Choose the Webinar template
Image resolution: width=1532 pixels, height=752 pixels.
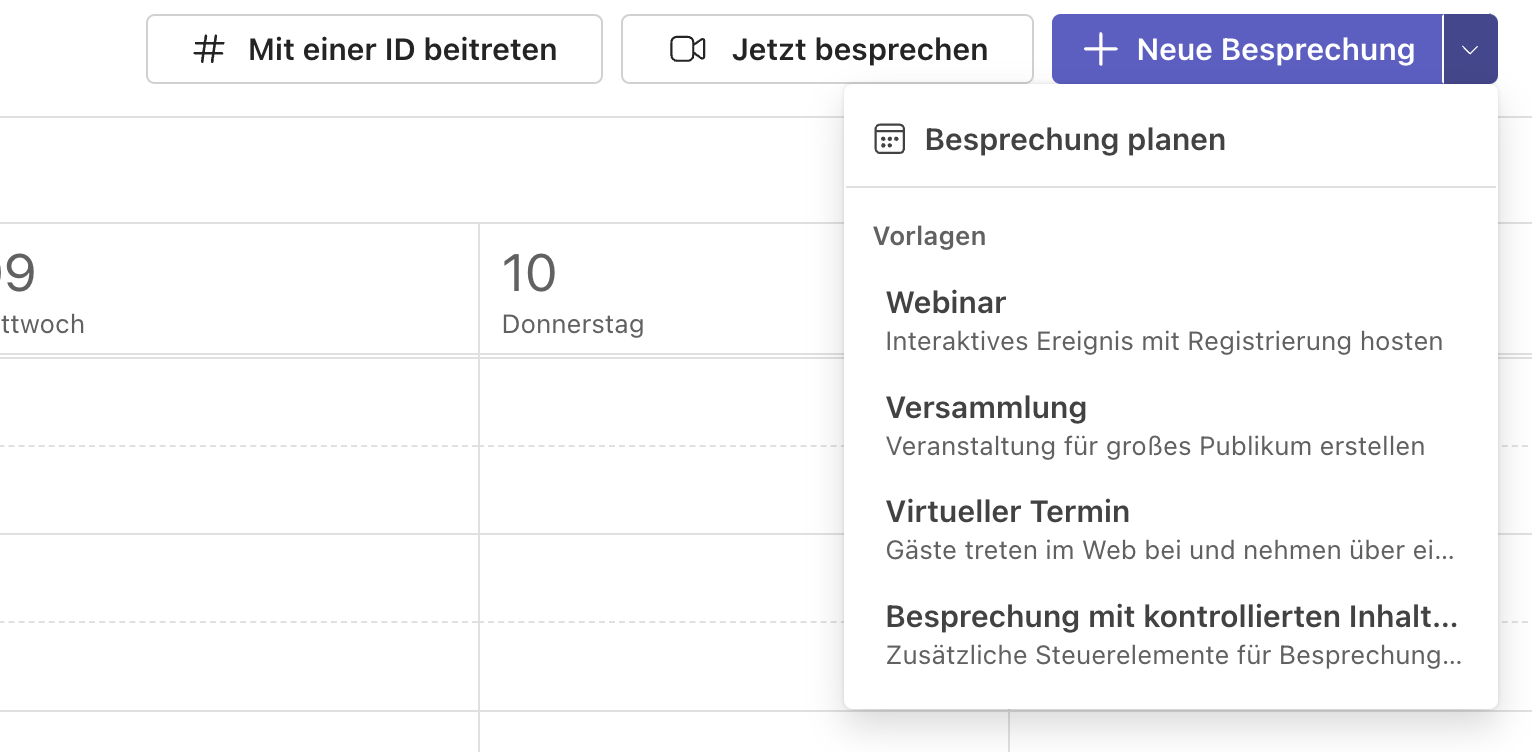pos(1171,321)
